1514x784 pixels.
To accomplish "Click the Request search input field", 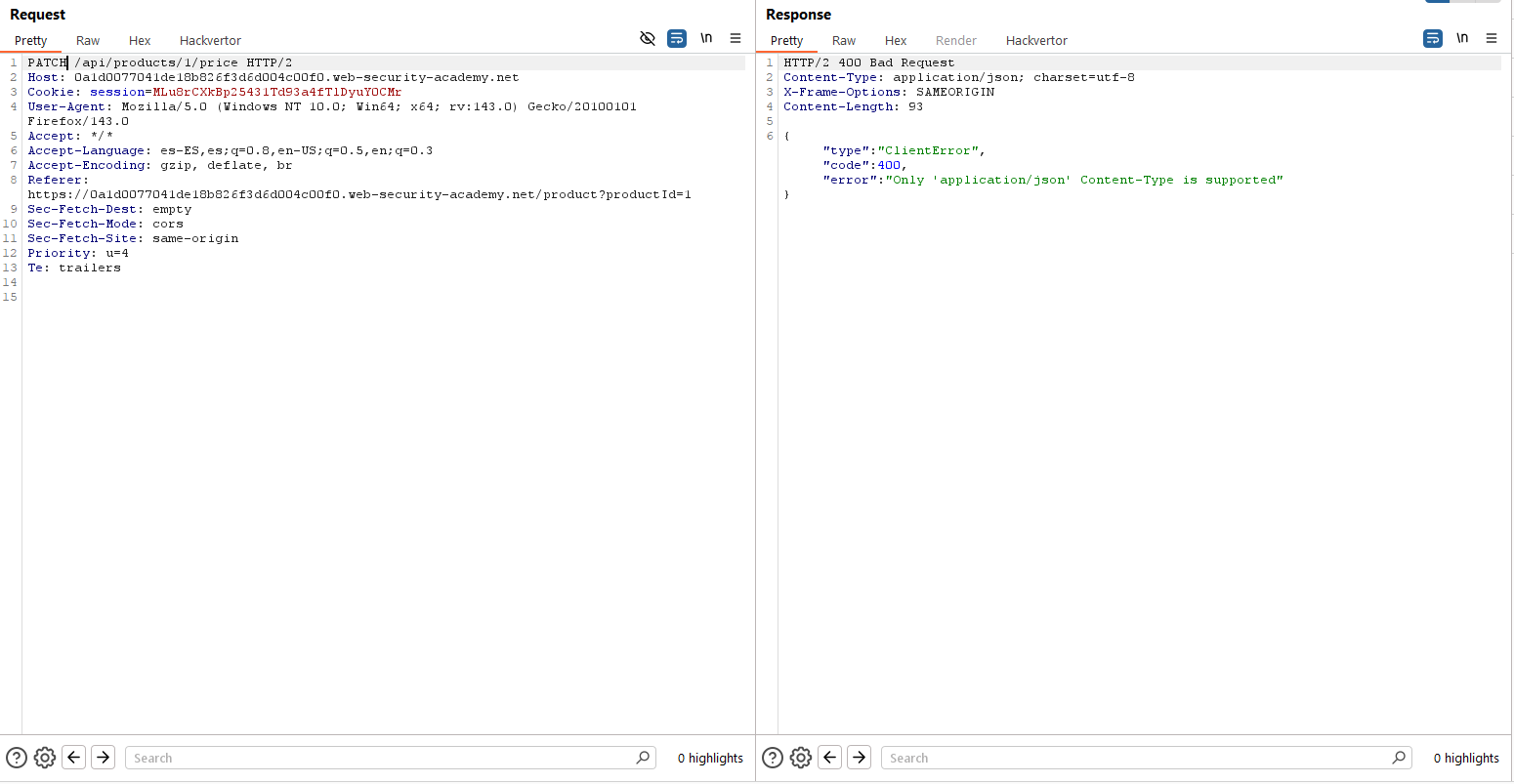I will click(x=381, y=758).
